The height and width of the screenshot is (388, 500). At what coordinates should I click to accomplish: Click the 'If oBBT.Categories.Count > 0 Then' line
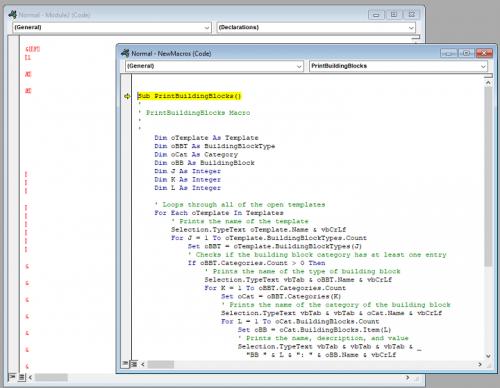(x=256, y=263)
